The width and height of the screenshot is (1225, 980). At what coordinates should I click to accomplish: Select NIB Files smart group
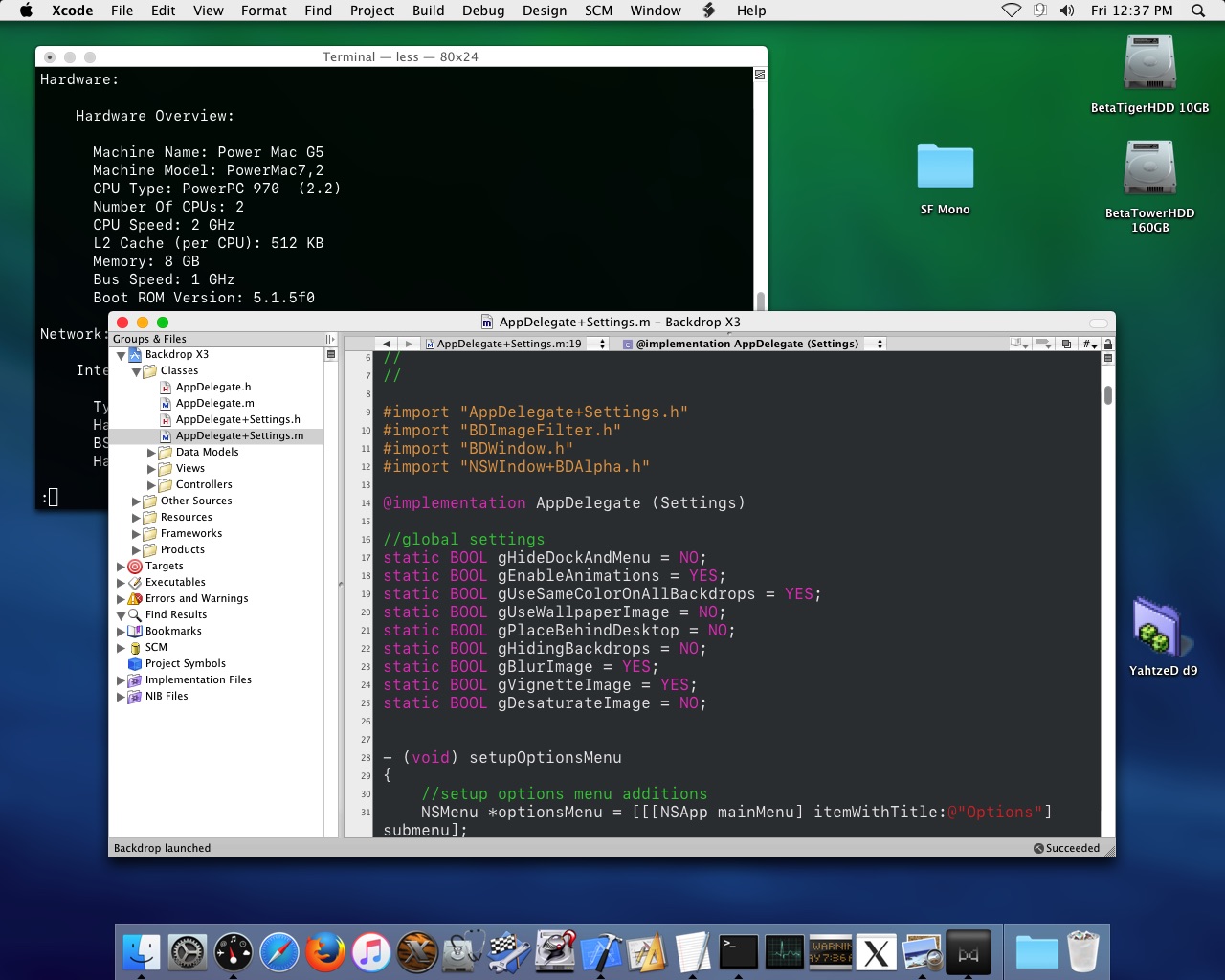click(x=167, y=696)
